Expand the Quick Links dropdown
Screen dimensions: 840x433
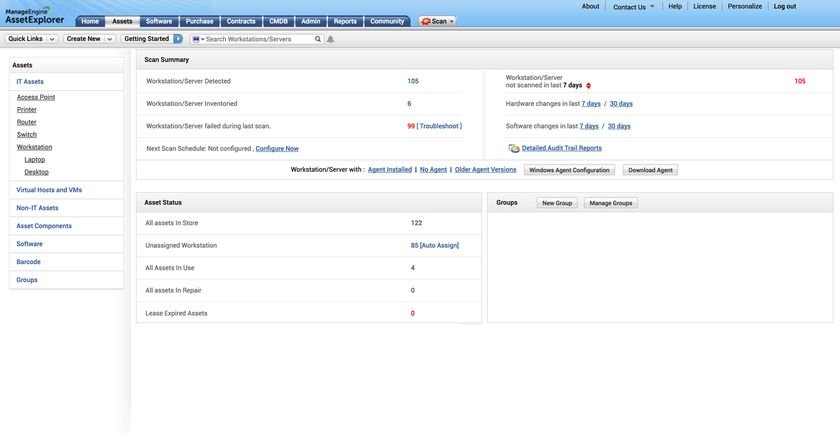pyautogui.click(x=52, y=39)
